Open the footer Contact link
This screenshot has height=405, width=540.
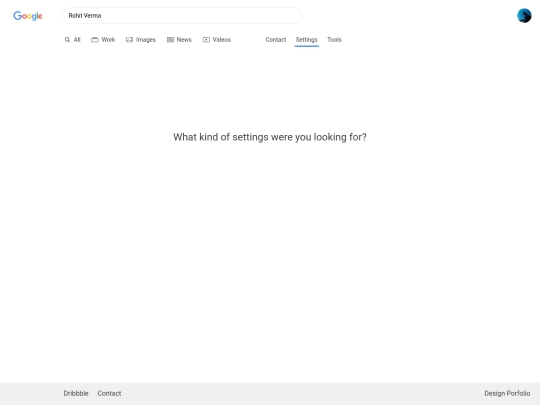point(109,393)
